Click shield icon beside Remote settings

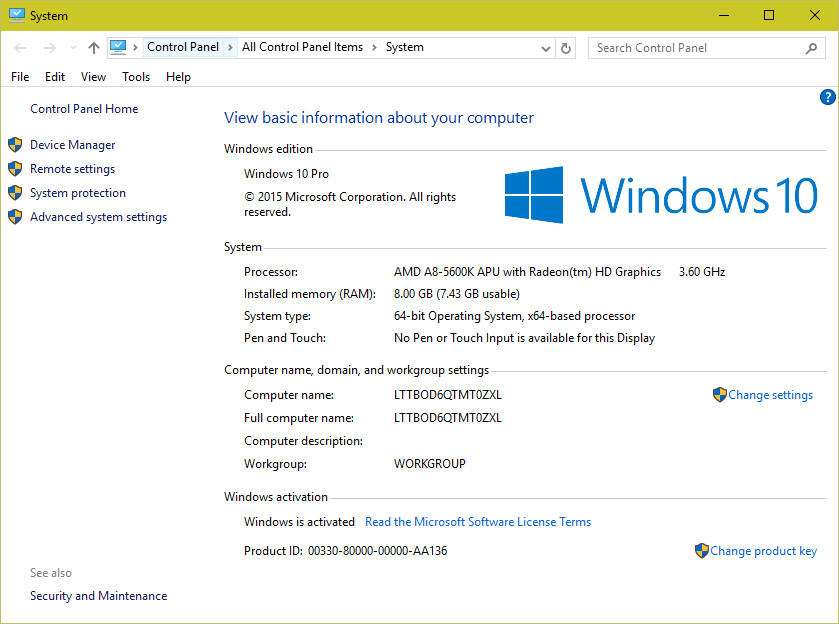[x=15, y=169]
